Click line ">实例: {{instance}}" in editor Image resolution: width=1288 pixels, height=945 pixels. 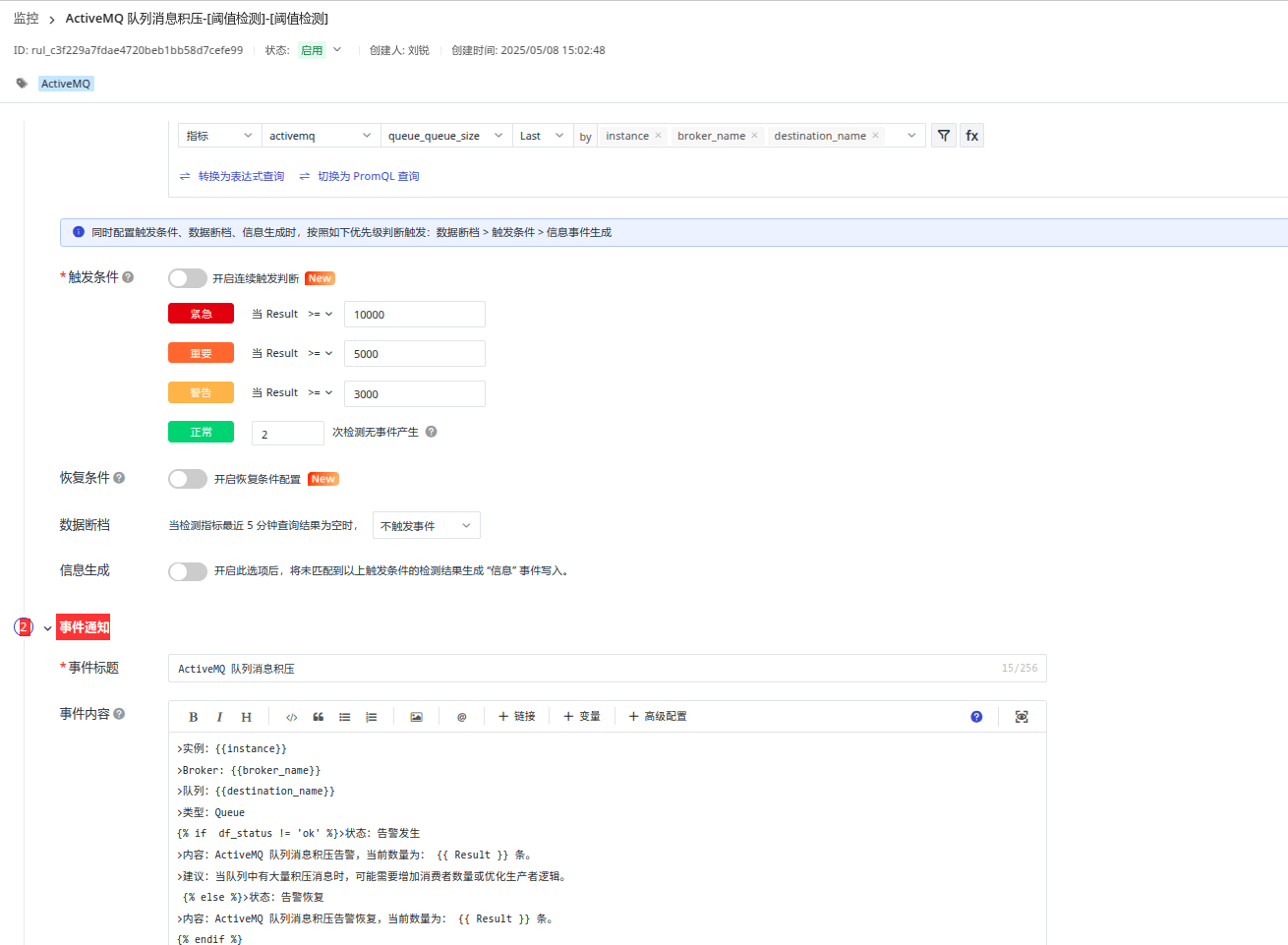[232, 749]
